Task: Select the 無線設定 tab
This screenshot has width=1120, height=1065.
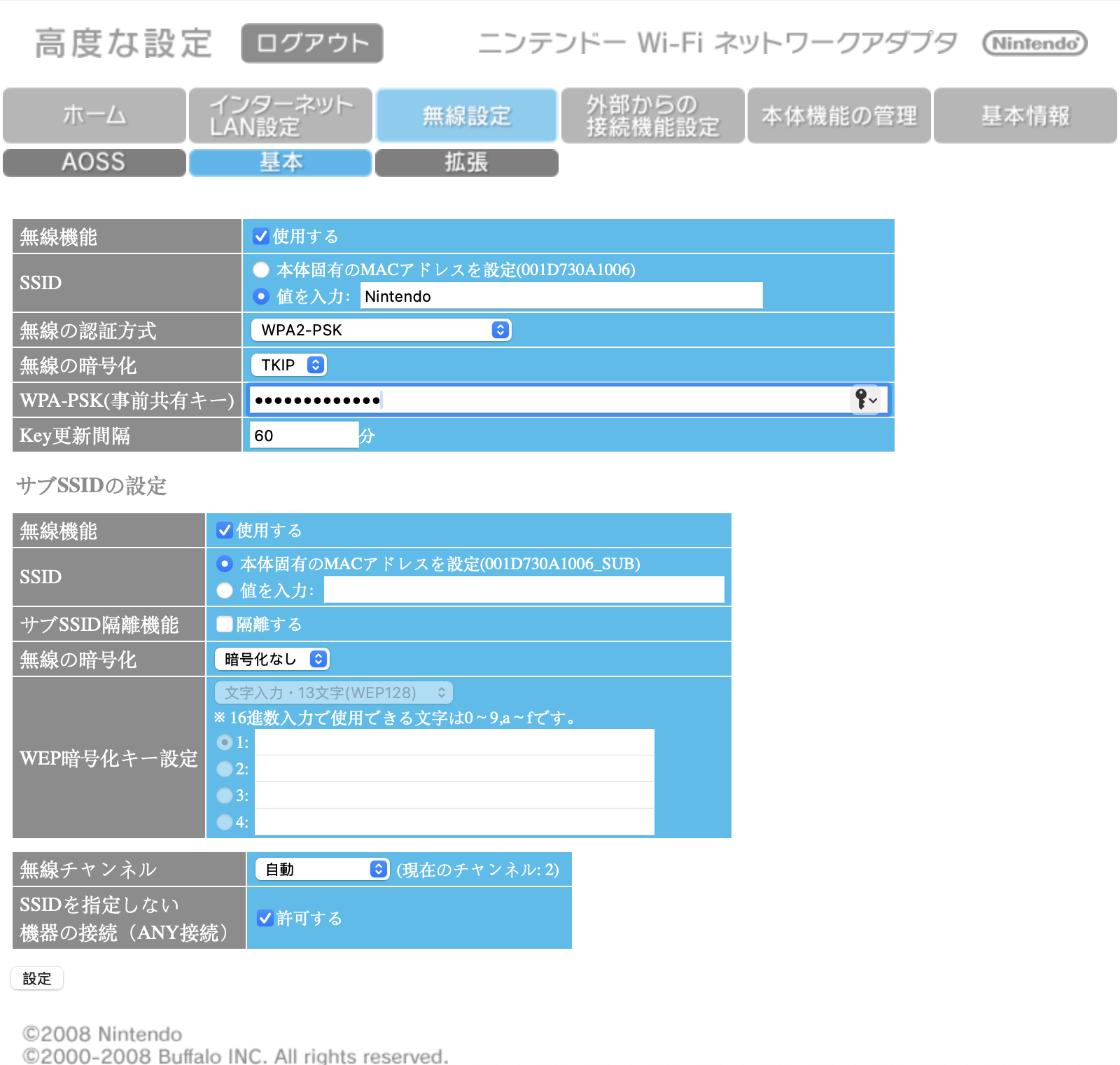Action: [x=467, y=116]
